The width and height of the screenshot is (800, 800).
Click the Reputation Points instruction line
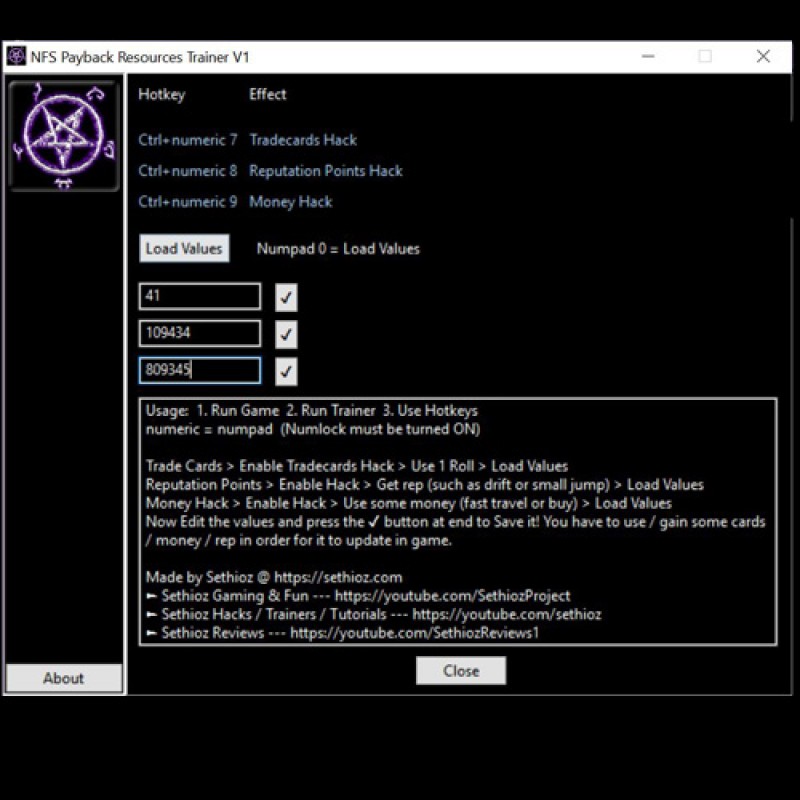[424, 484]
